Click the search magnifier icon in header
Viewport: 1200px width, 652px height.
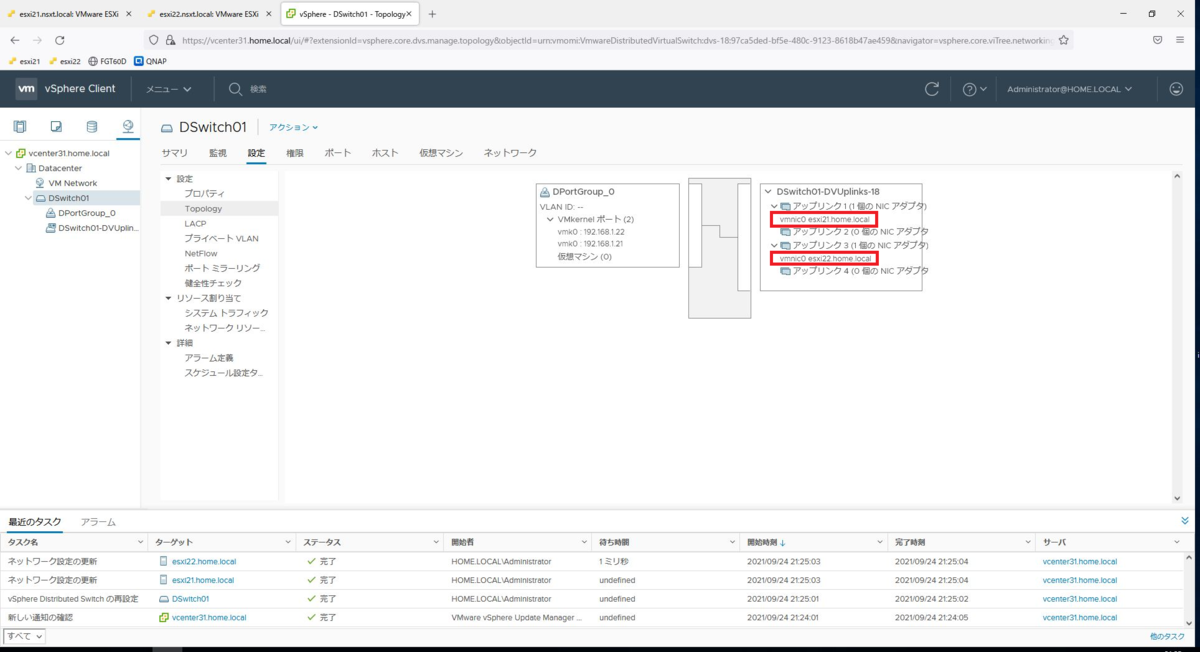[236, 89]
